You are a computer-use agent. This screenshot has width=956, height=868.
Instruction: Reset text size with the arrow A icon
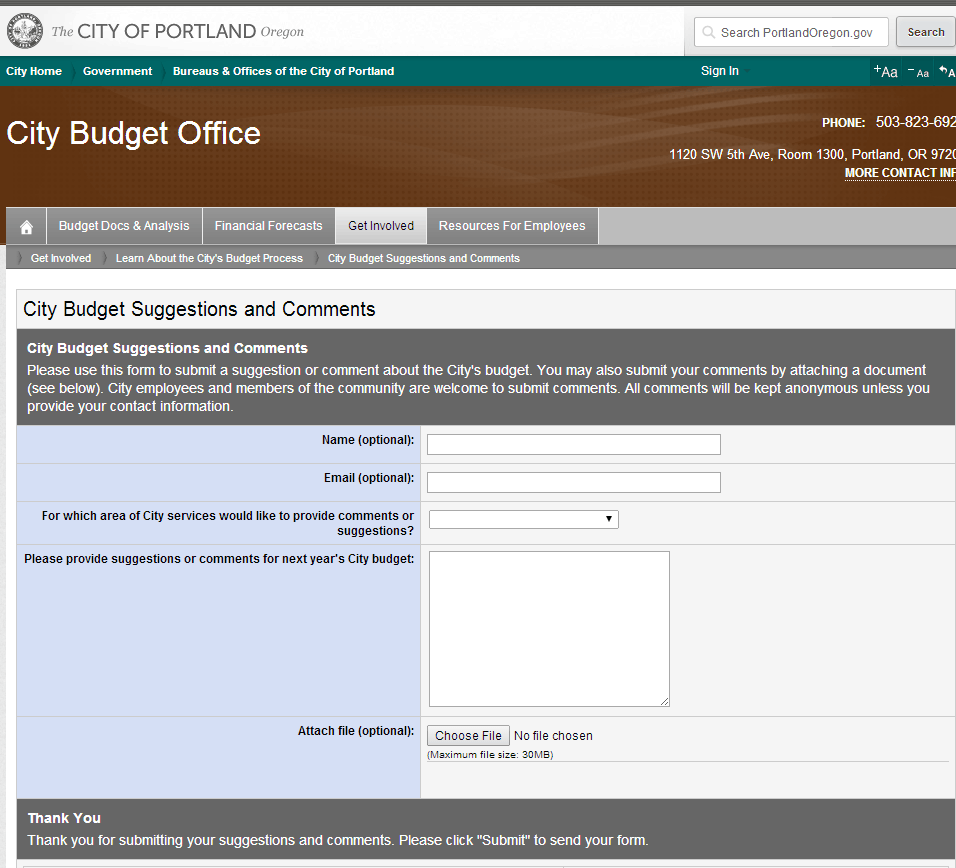point(947,71)
